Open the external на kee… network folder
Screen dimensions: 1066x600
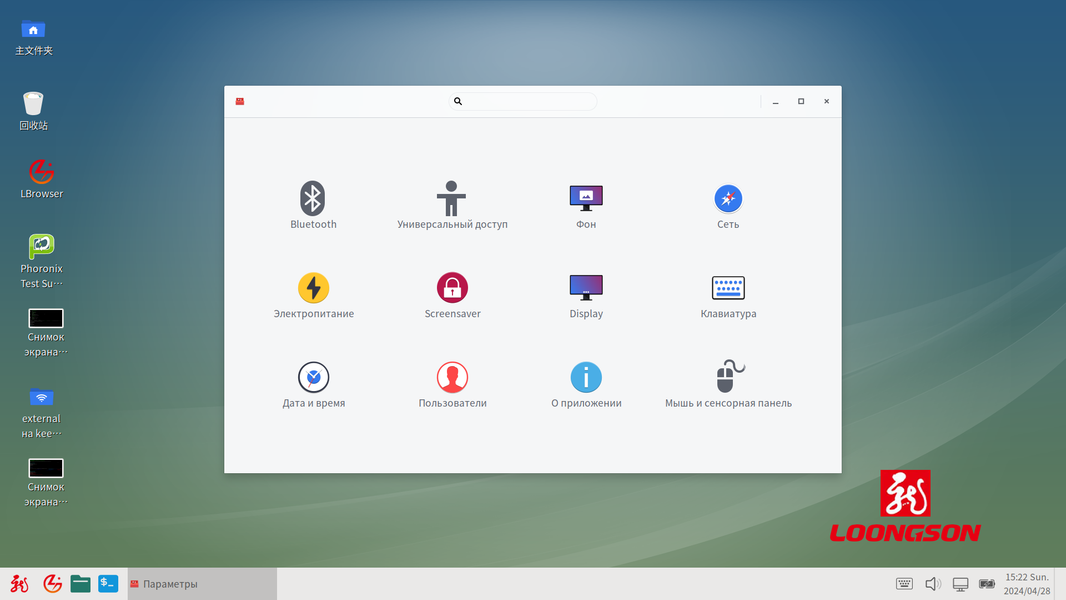tap(41, 412)
